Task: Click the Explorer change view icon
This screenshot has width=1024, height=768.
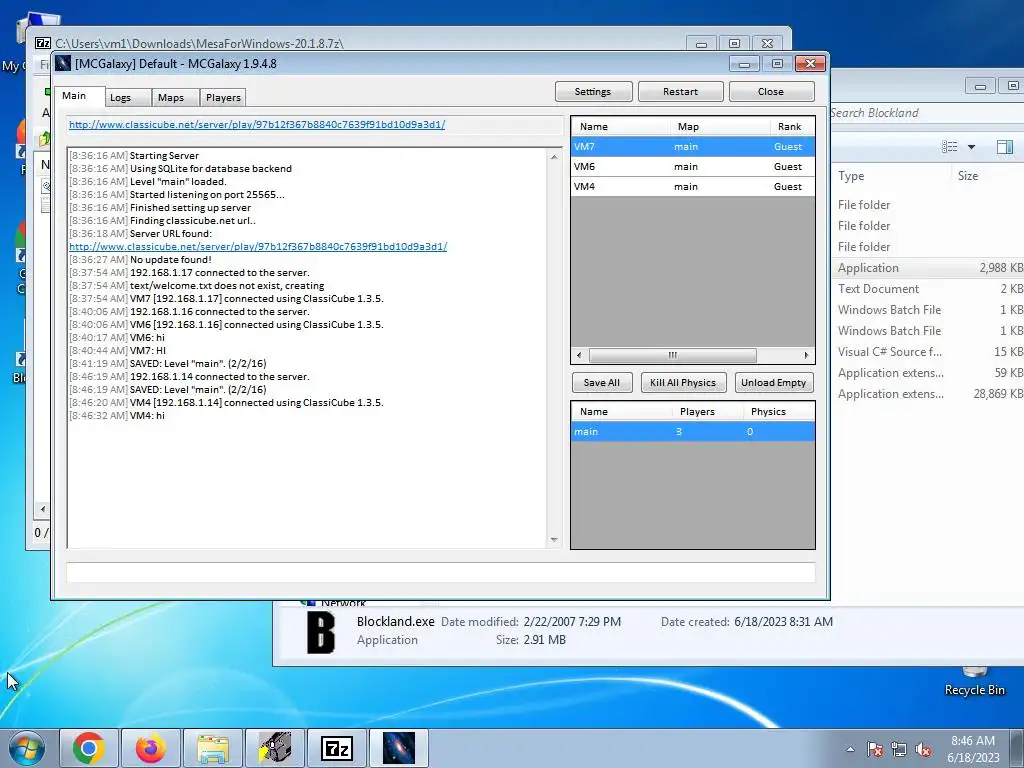Action: (950, 147)
